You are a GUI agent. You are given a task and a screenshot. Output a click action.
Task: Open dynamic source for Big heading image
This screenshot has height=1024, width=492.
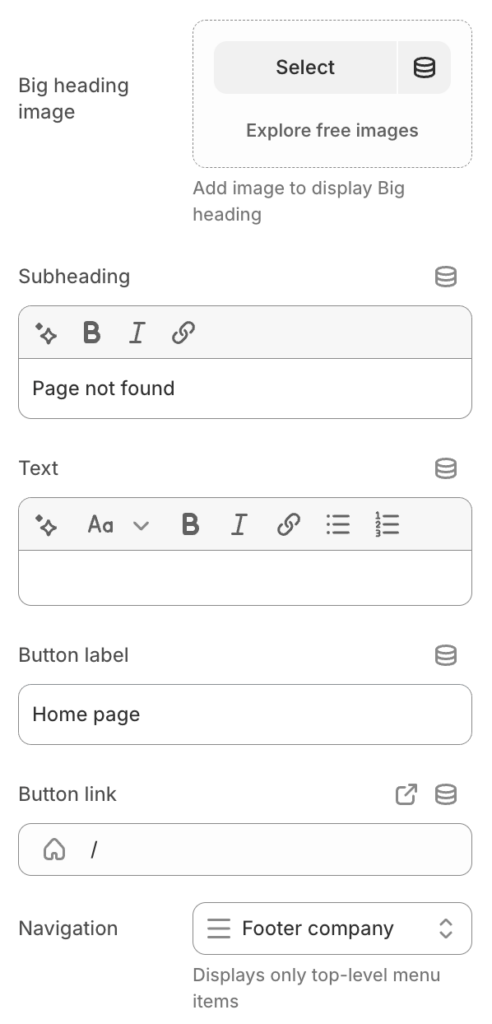click(425, 67)
